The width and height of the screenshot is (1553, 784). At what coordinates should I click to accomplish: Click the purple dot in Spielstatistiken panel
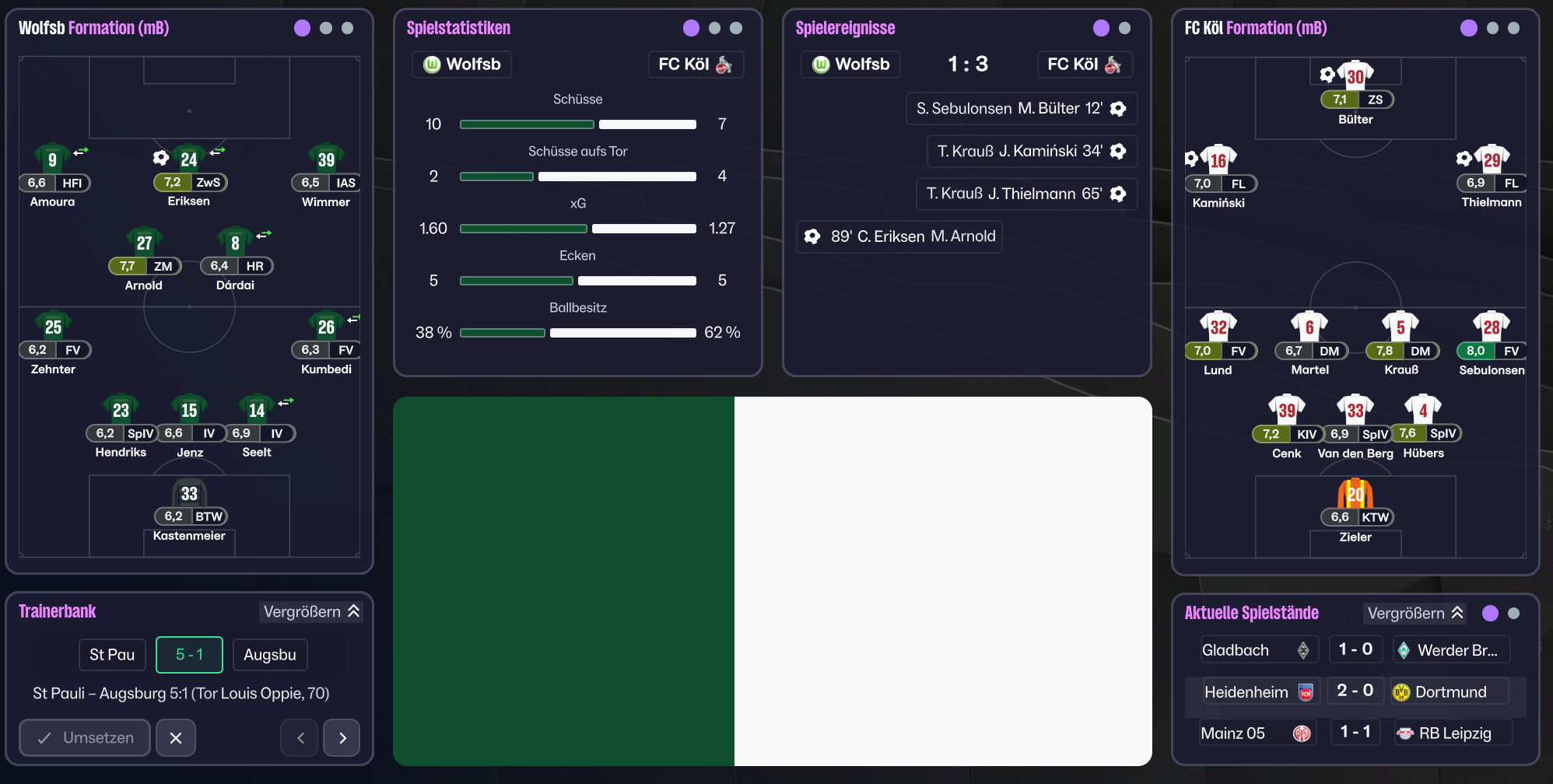pos(691,28)
